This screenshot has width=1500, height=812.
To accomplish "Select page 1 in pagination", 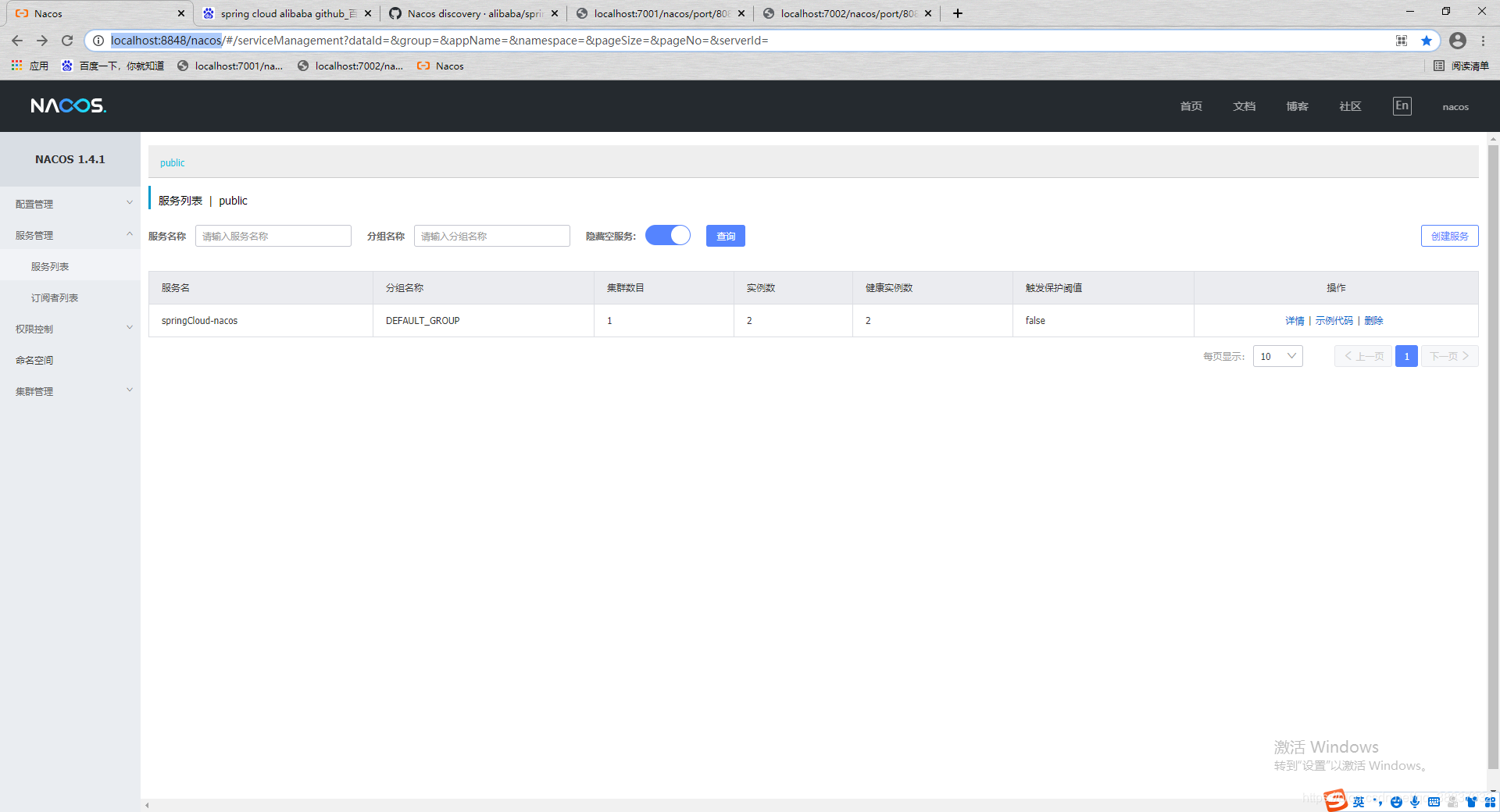I will click(x=1406, y=356).
